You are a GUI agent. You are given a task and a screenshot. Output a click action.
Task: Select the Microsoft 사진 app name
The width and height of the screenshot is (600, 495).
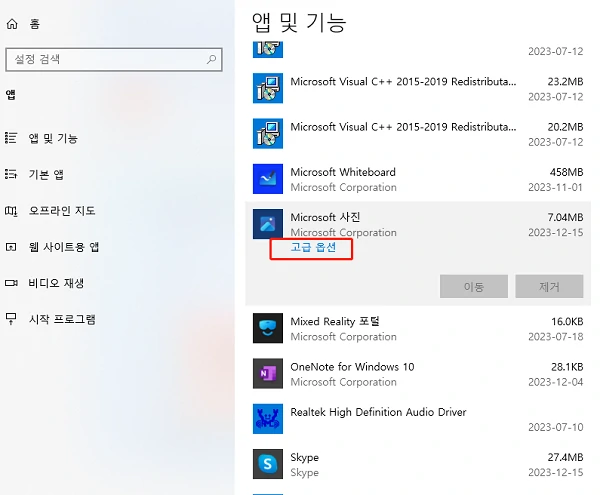[x=325, y=217]
